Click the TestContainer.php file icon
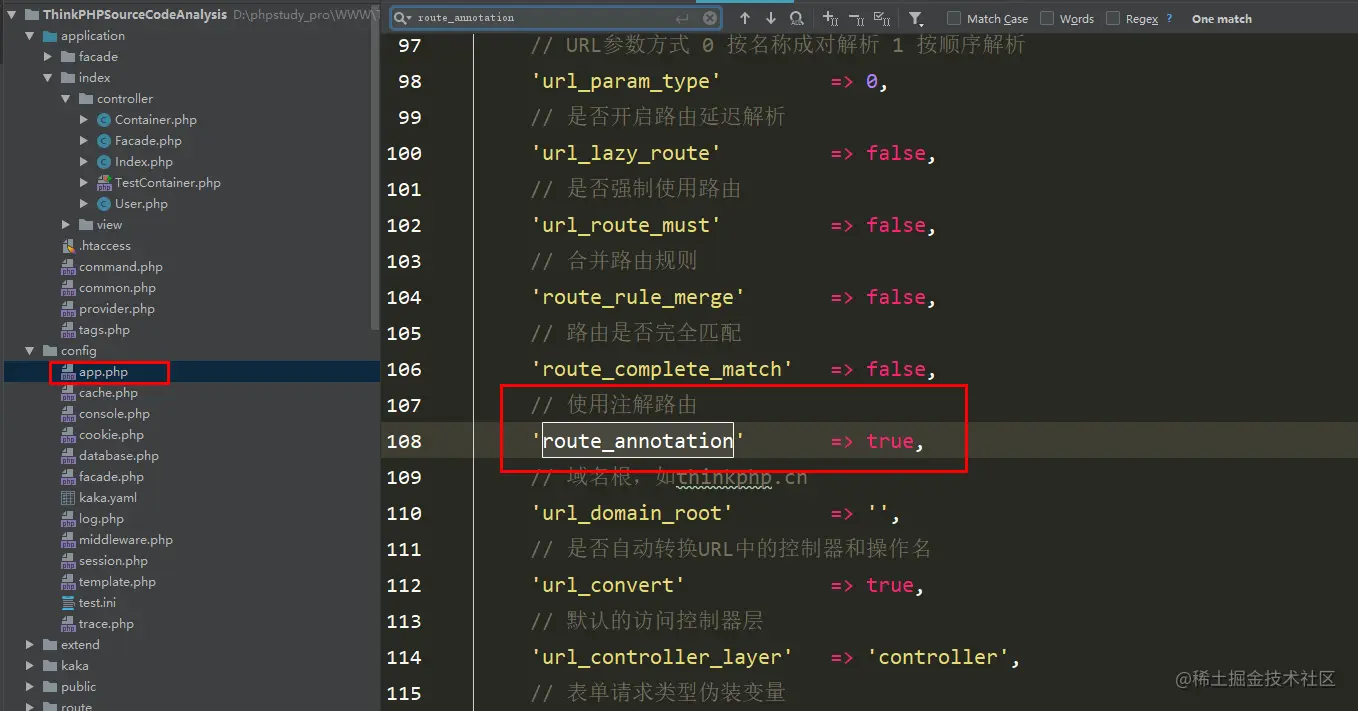 tap(105, 183)
